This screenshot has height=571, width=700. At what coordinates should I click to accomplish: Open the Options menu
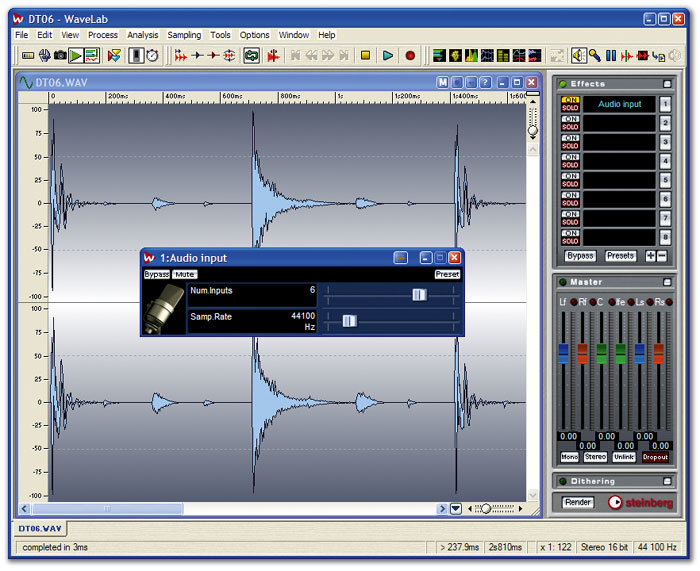[254, 35]
